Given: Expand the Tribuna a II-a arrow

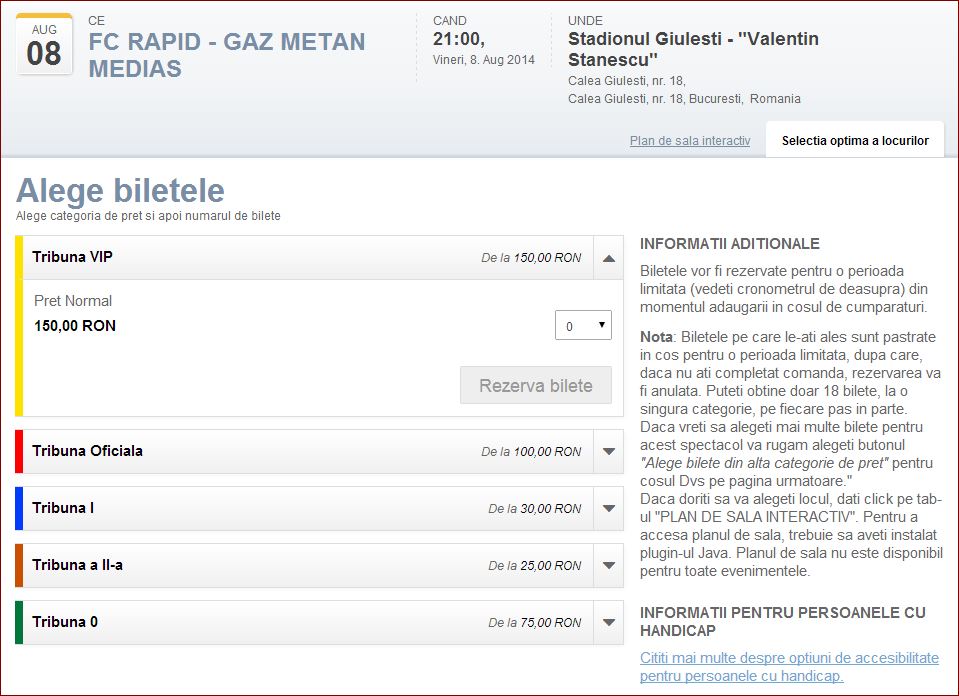Looking at the screenshot, I should [x=609, y=565].
